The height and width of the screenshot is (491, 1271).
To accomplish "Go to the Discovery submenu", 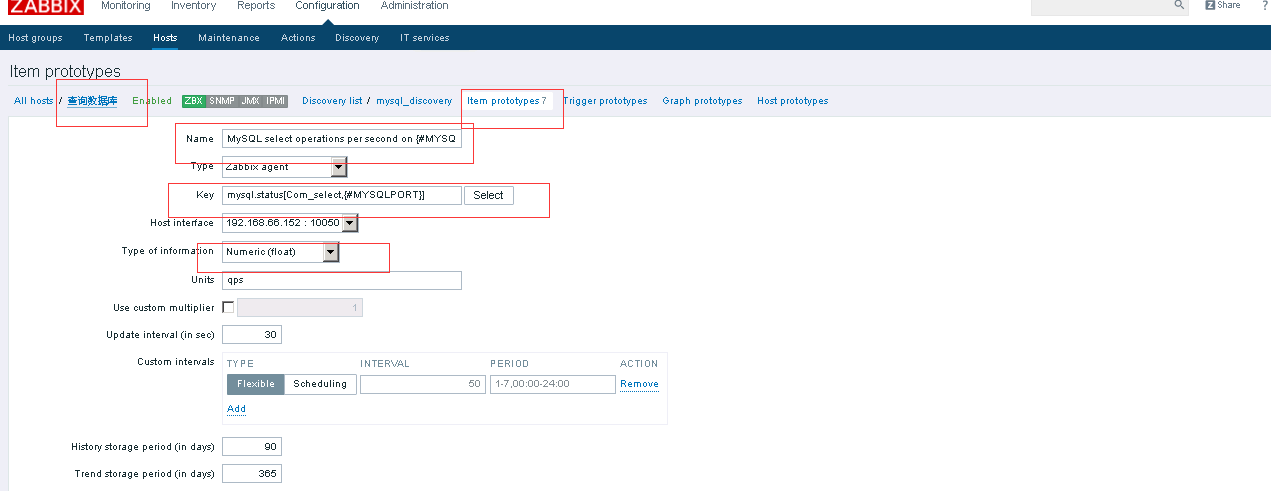I will (357, 38).
